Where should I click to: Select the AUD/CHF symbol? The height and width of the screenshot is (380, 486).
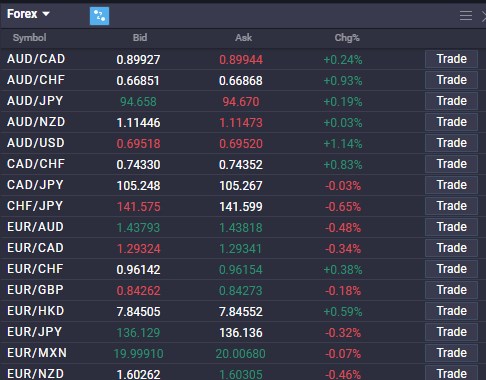[x=36, y=80]
